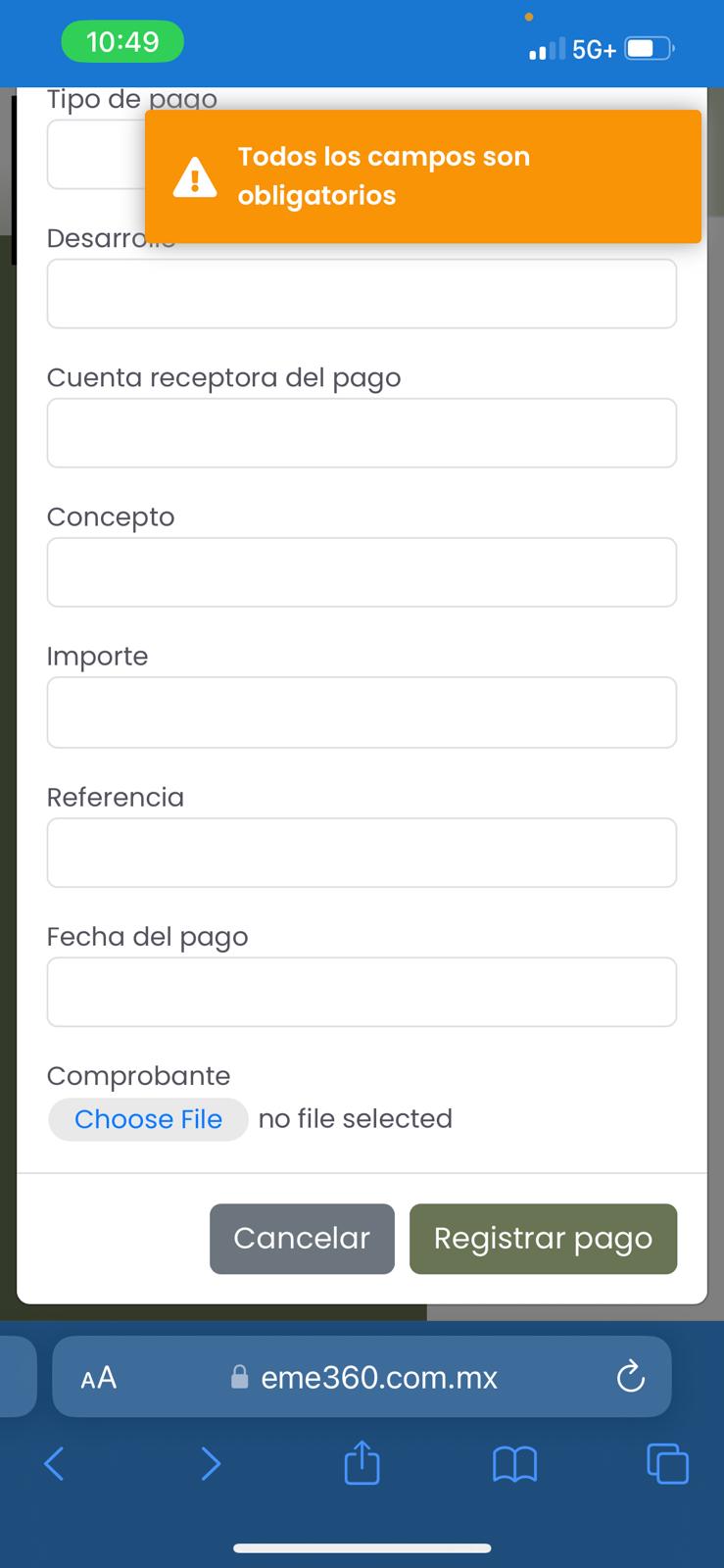Tap the warning triangle icon in the alert
The width and height of the screenshot is (724, 1568).
pyautogui.click(x=195, y=177)
